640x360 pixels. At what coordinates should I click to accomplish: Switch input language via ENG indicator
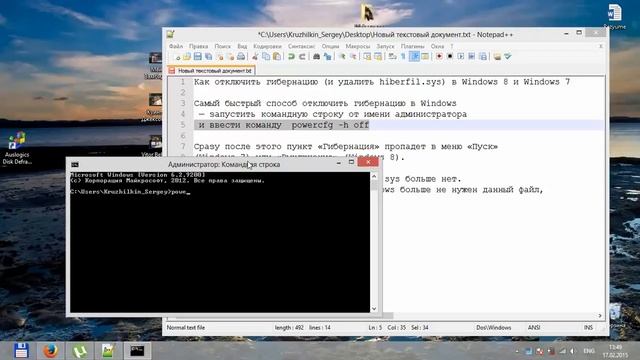tap(589, 351)
